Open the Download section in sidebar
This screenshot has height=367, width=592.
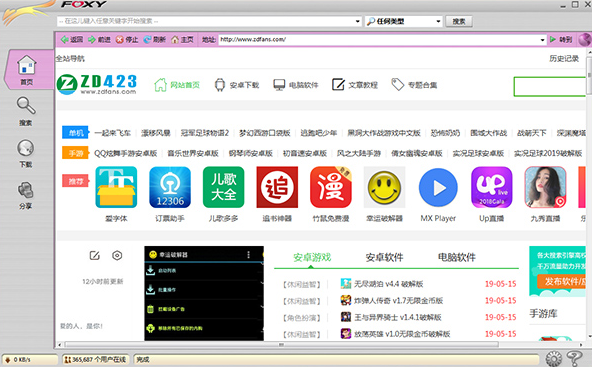26,153
